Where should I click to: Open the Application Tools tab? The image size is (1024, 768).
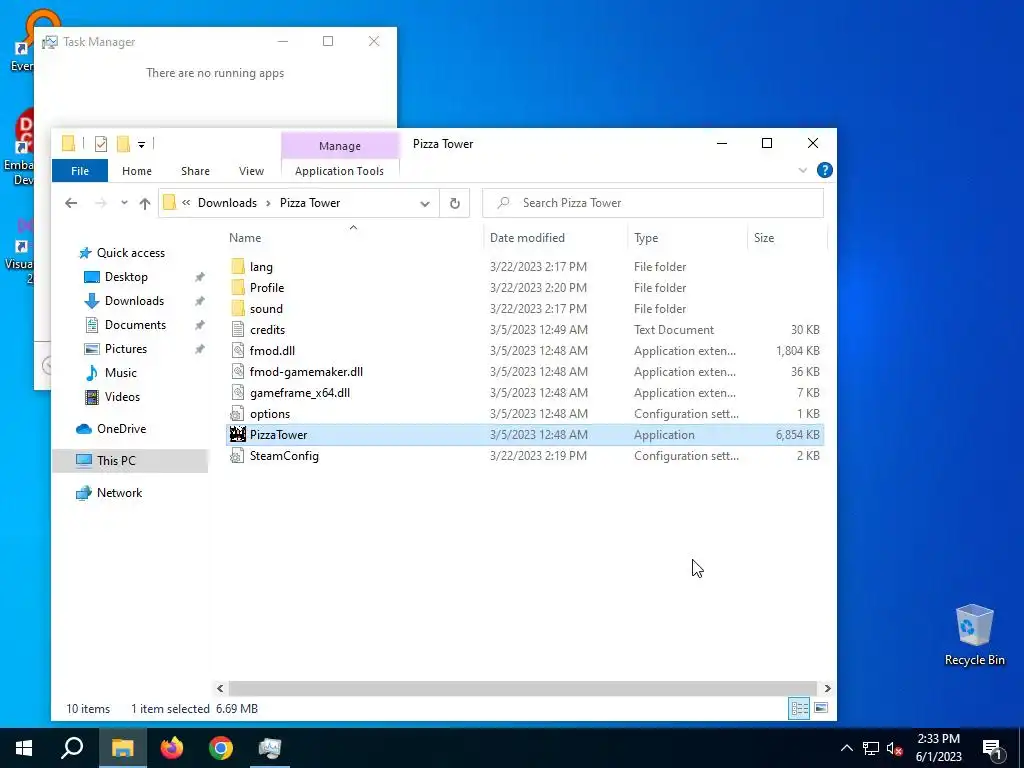click(x=340, y=171)
